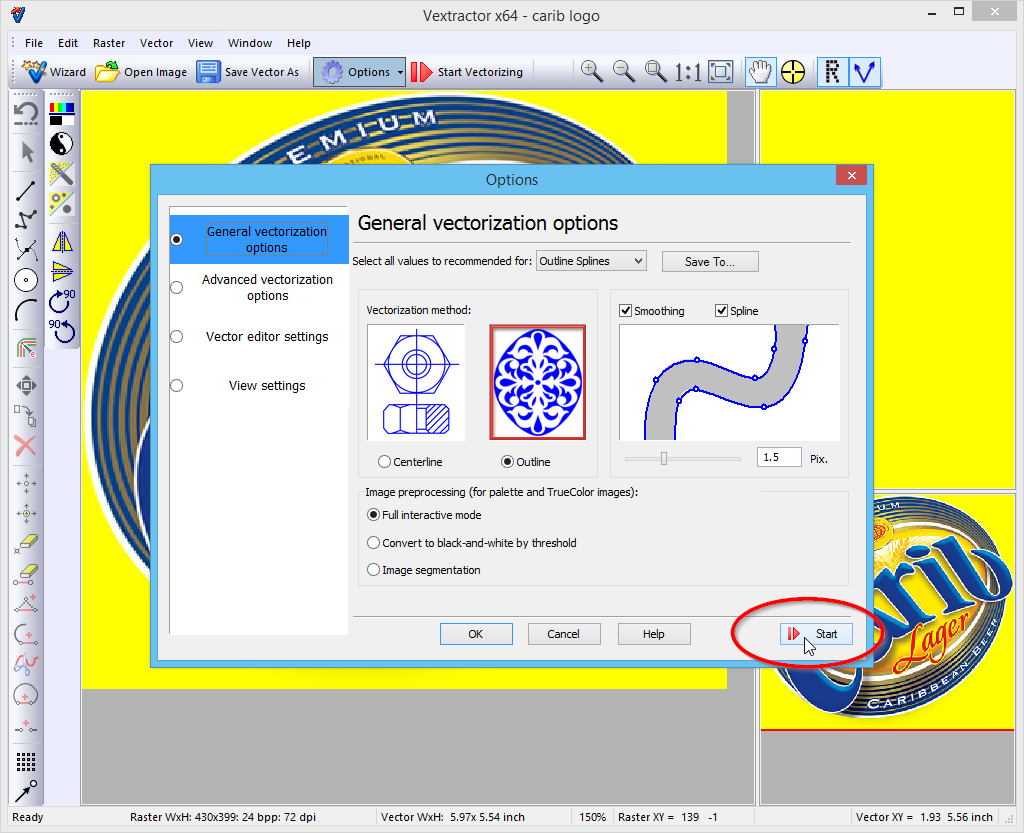Click the Undo arrow icon

(26, 113)
